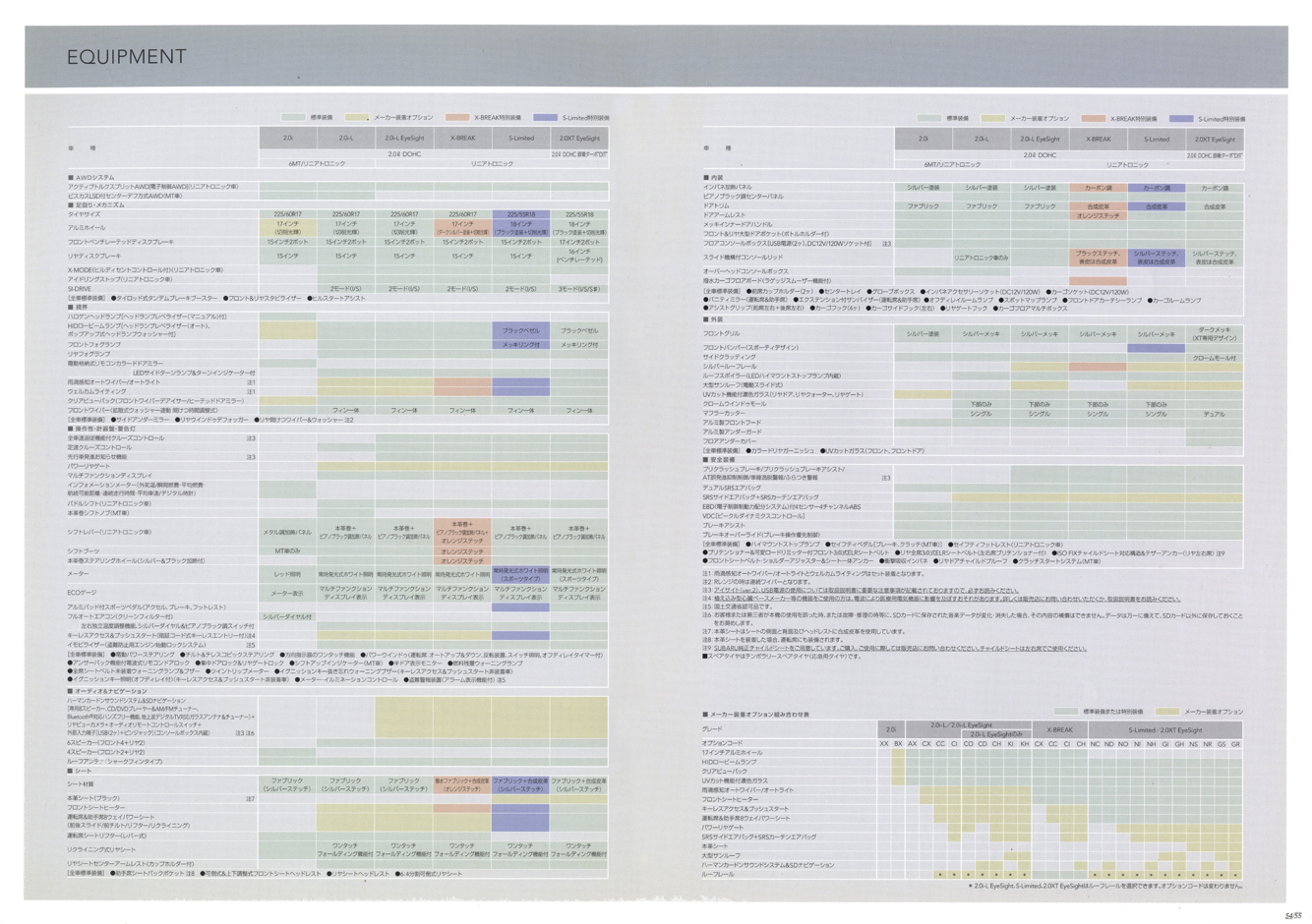Click the 標準装備または特別装備 legend swatch
This screenshot has height=924, width=1312.
[x=1066, y=712]
